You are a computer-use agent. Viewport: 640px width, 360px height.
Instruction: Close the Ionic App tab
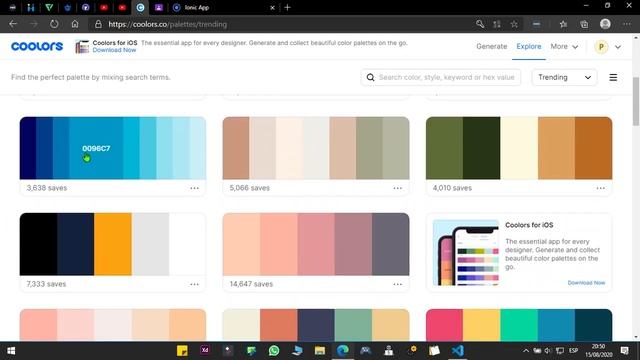[272, 7]
